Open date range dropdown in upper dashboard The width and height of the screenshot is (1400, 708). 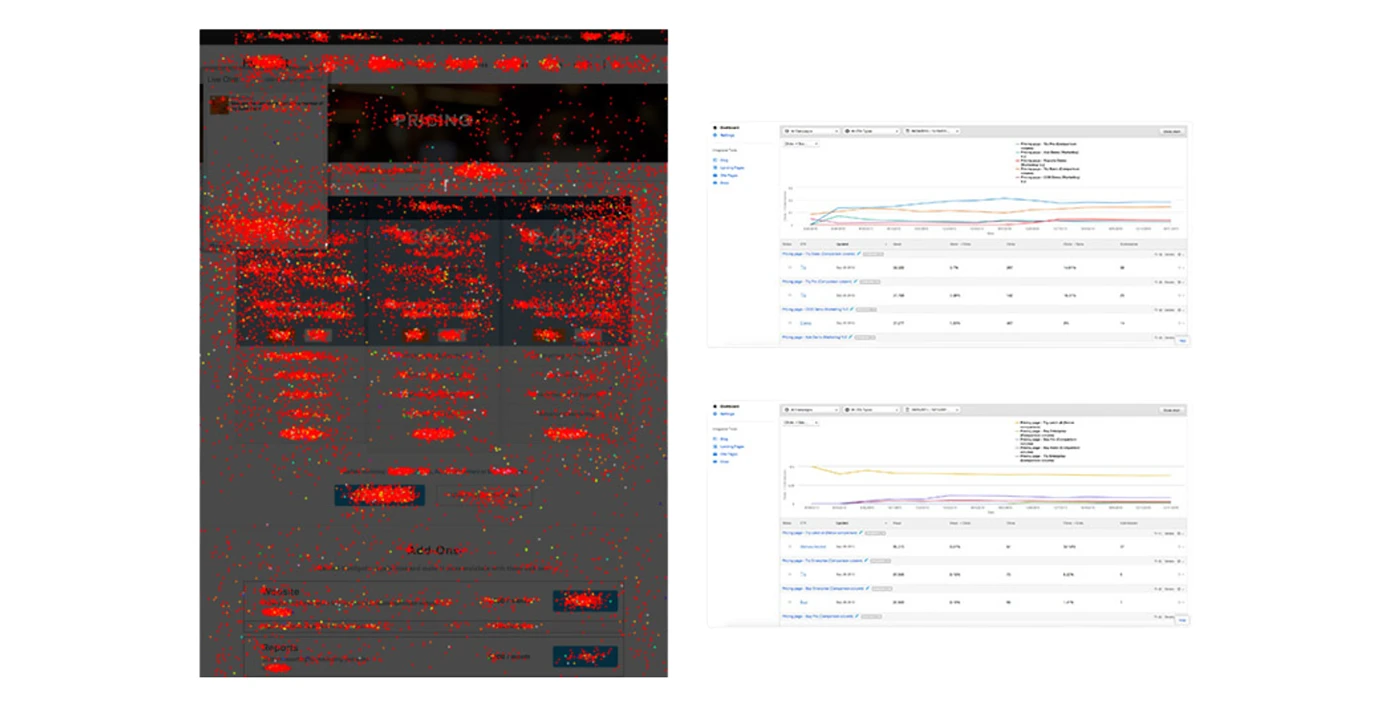932,131
